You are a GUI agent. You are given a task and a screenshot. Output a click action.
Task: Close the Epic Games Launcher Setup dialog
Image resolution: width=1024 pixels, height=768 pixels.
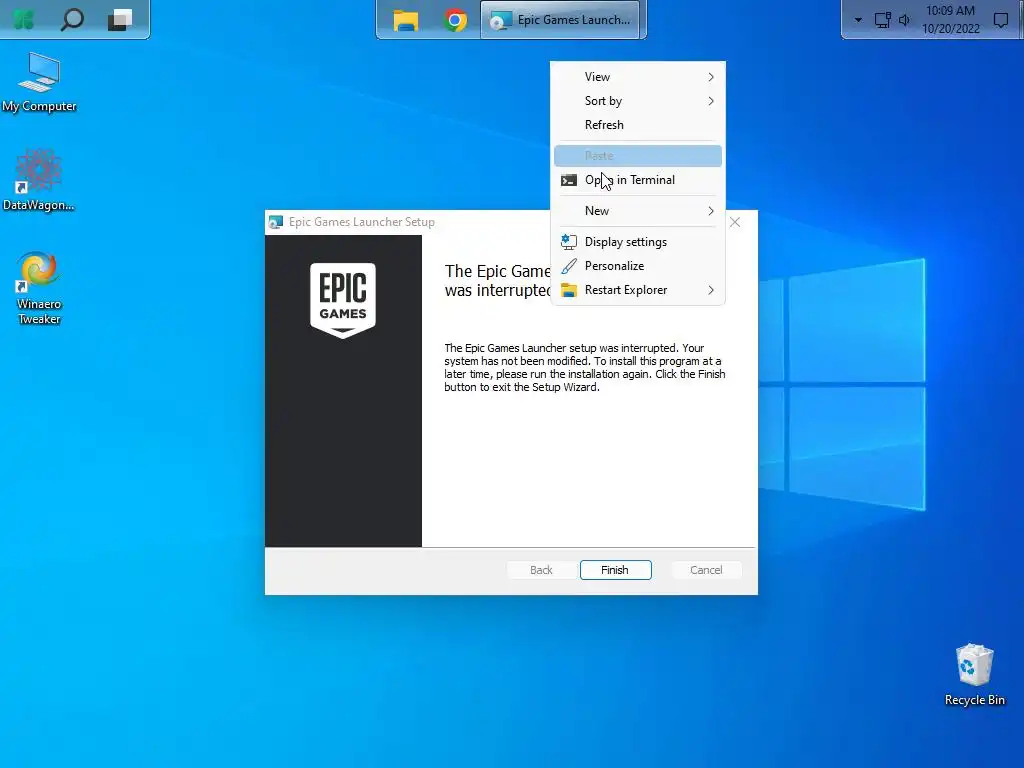(735, 222)
